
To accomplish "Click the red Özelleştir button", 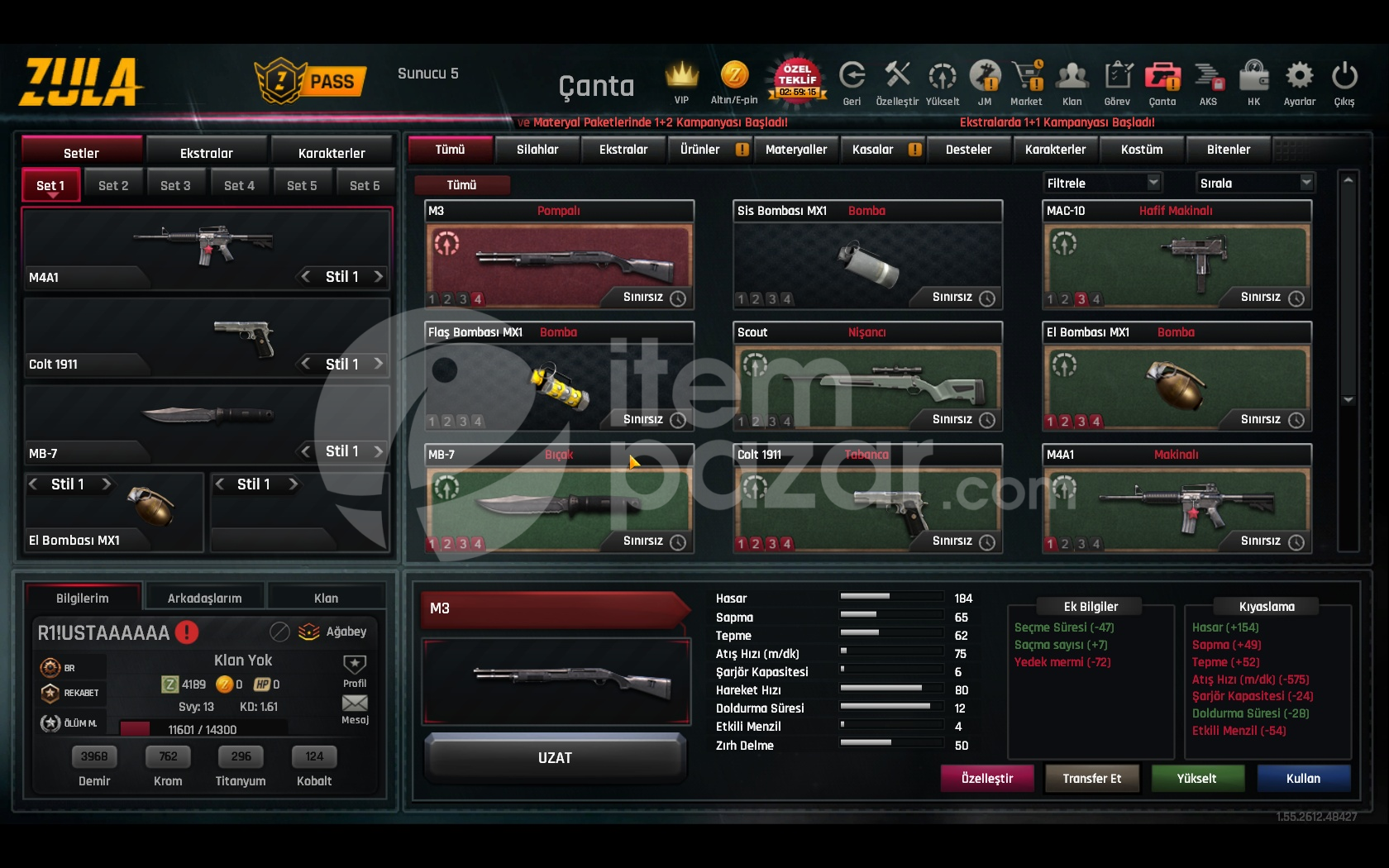I will pyautogui.click(x=987, y=778).
